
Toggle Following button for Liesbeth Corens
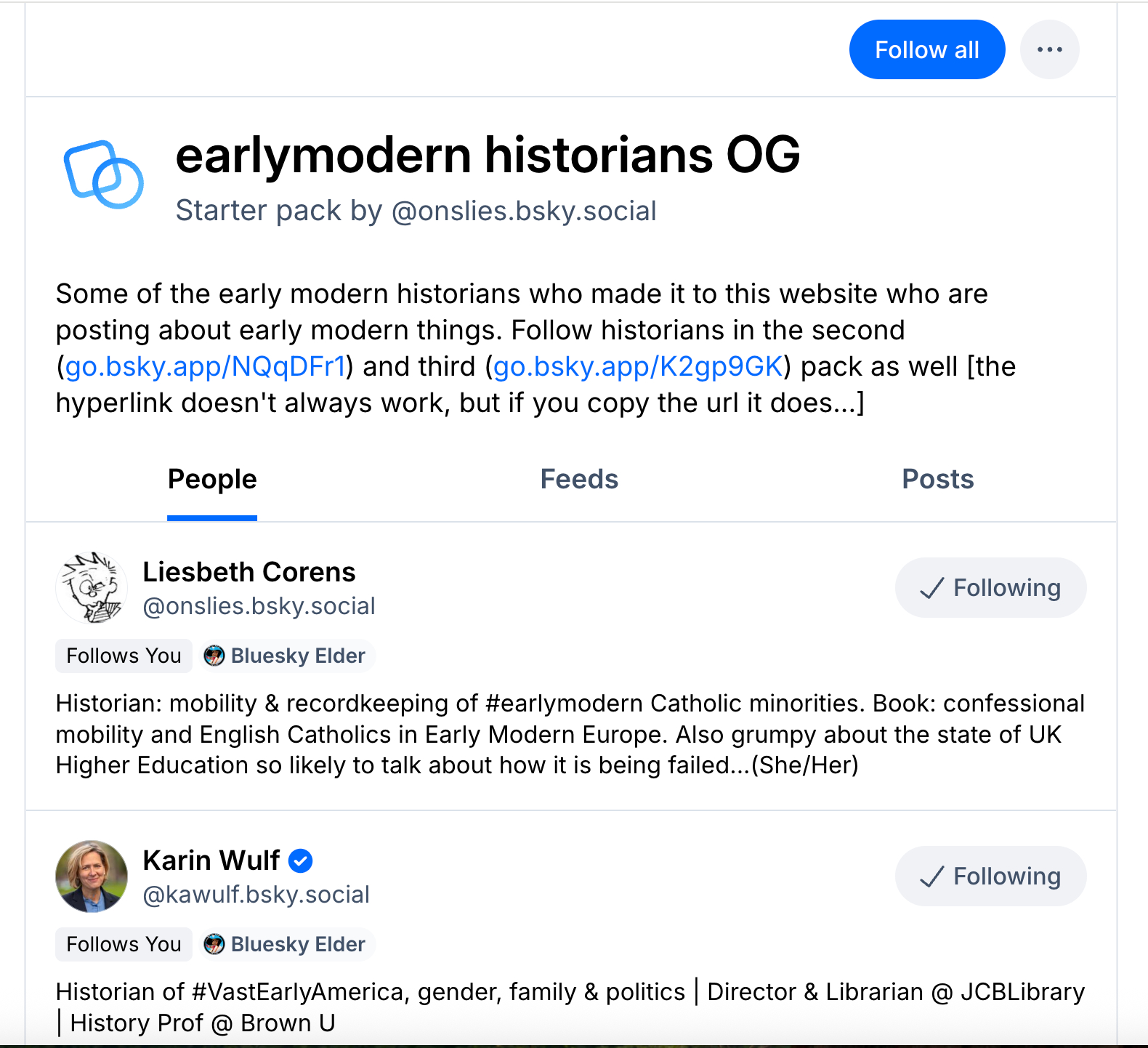tap(990, 588)
